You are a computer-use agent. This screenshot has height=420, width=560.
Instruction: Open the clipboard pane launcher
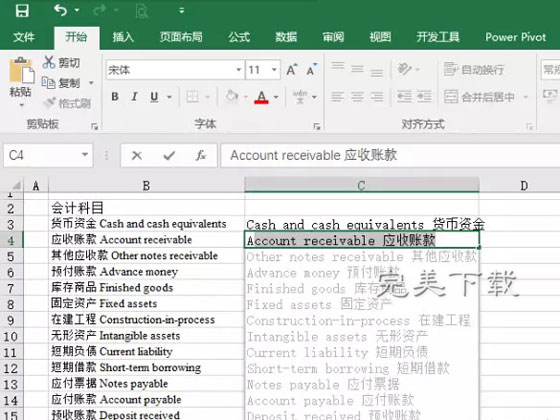94,126
